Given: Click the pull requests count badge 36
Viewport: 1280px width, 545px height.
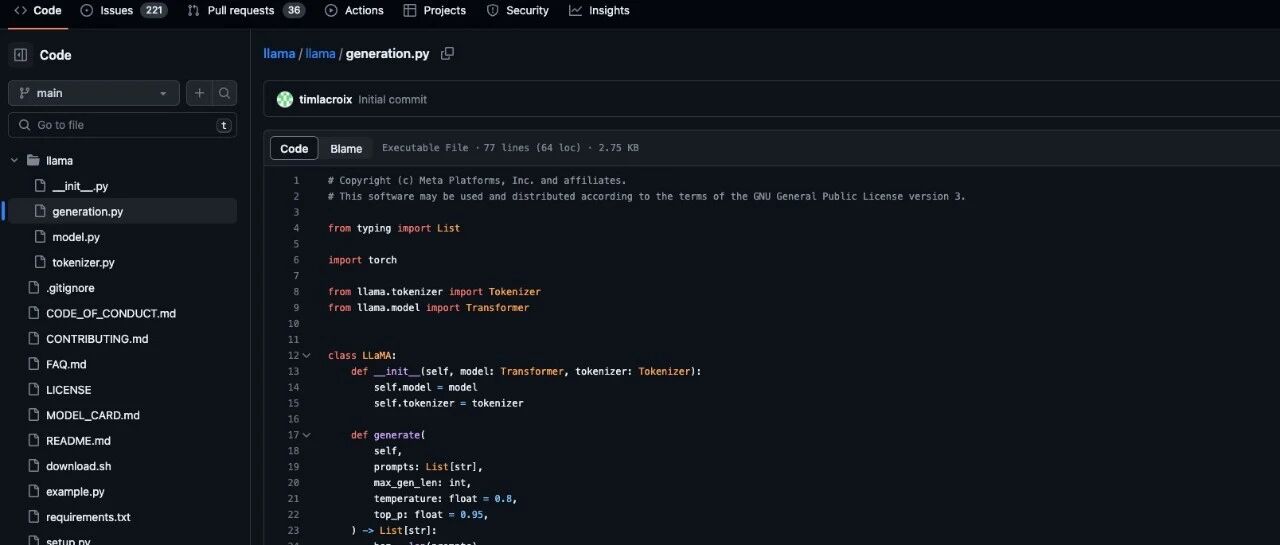Looking at the screenshot, I should [x=293, y=10].
